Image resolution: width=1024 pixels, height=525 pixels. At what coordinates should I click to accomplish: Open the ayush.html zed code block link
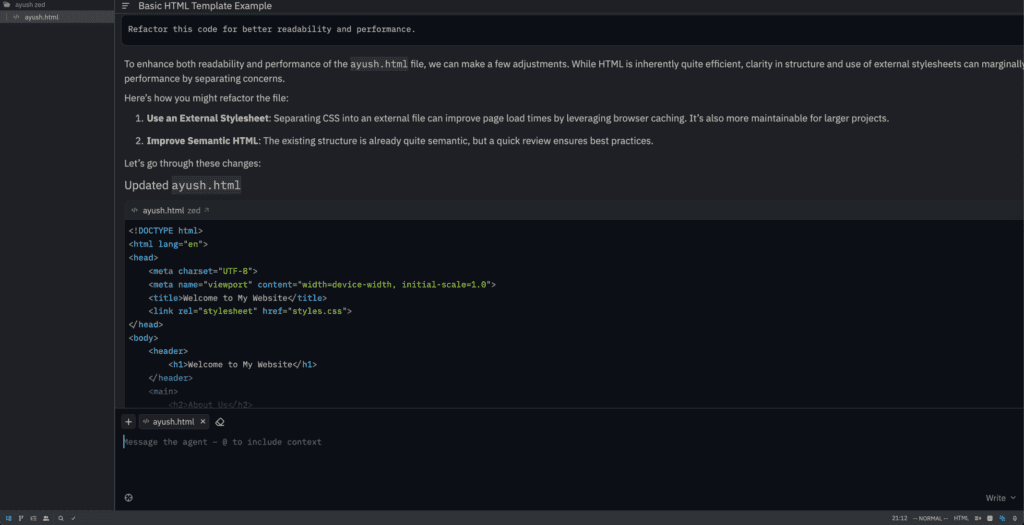coord(171,211)
